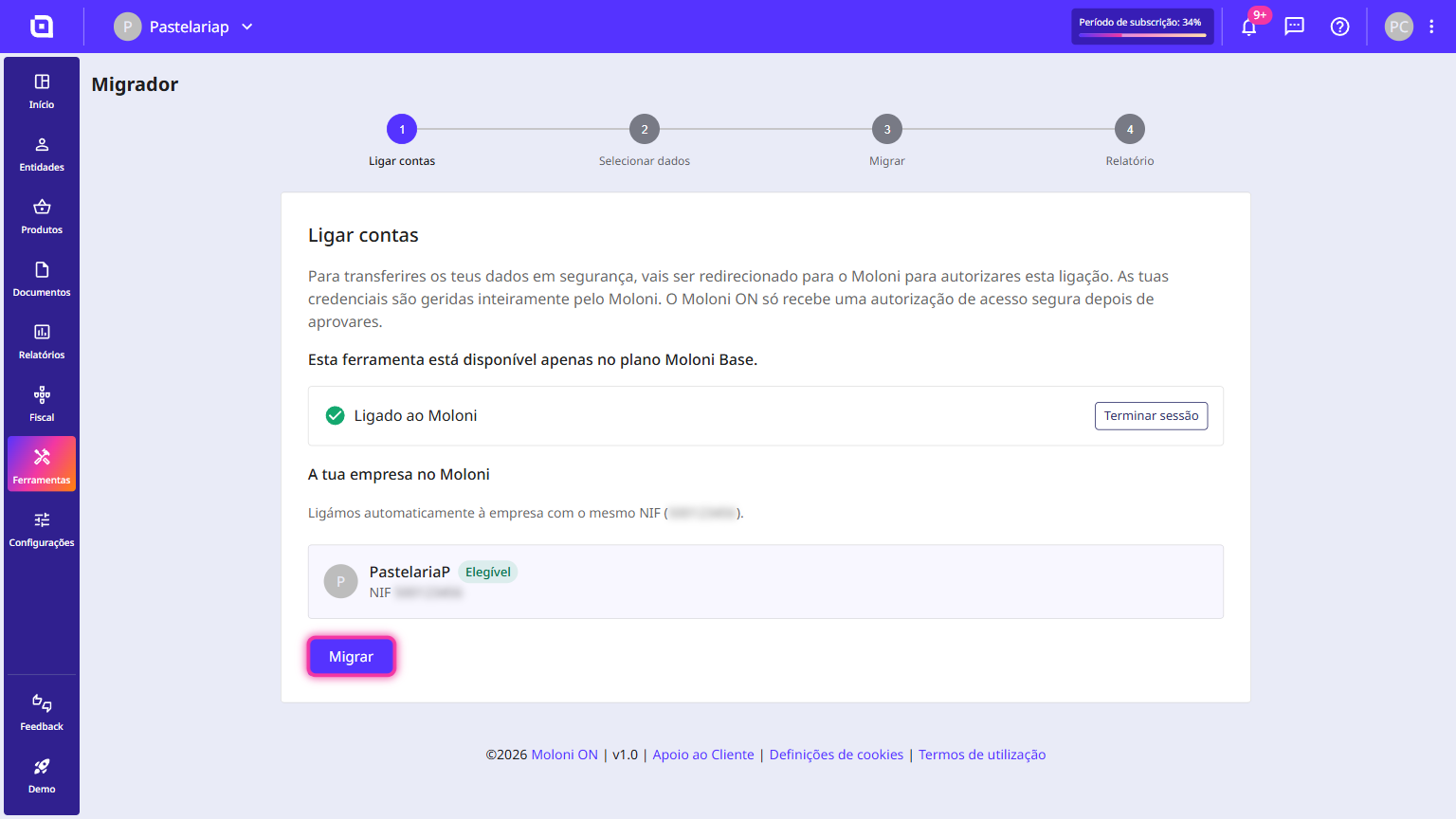Image resolution: width=1456 pixels, height=819 pixels.
Task: Open Termos de utilização link
Action: (982, 755)
